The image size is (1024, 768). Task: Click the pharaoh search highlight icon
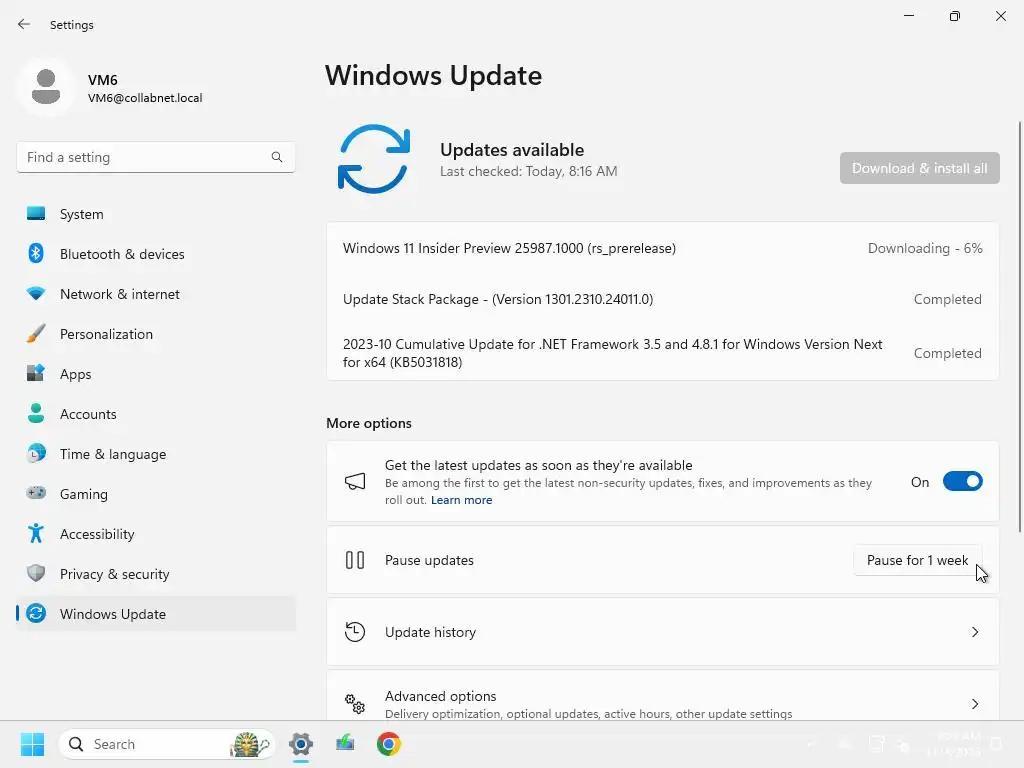pos(249,744)
